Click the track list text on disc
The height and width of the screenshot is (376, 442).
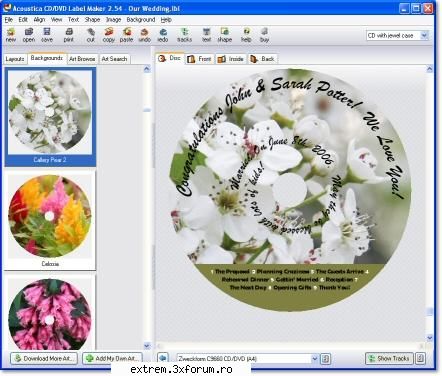289,279
